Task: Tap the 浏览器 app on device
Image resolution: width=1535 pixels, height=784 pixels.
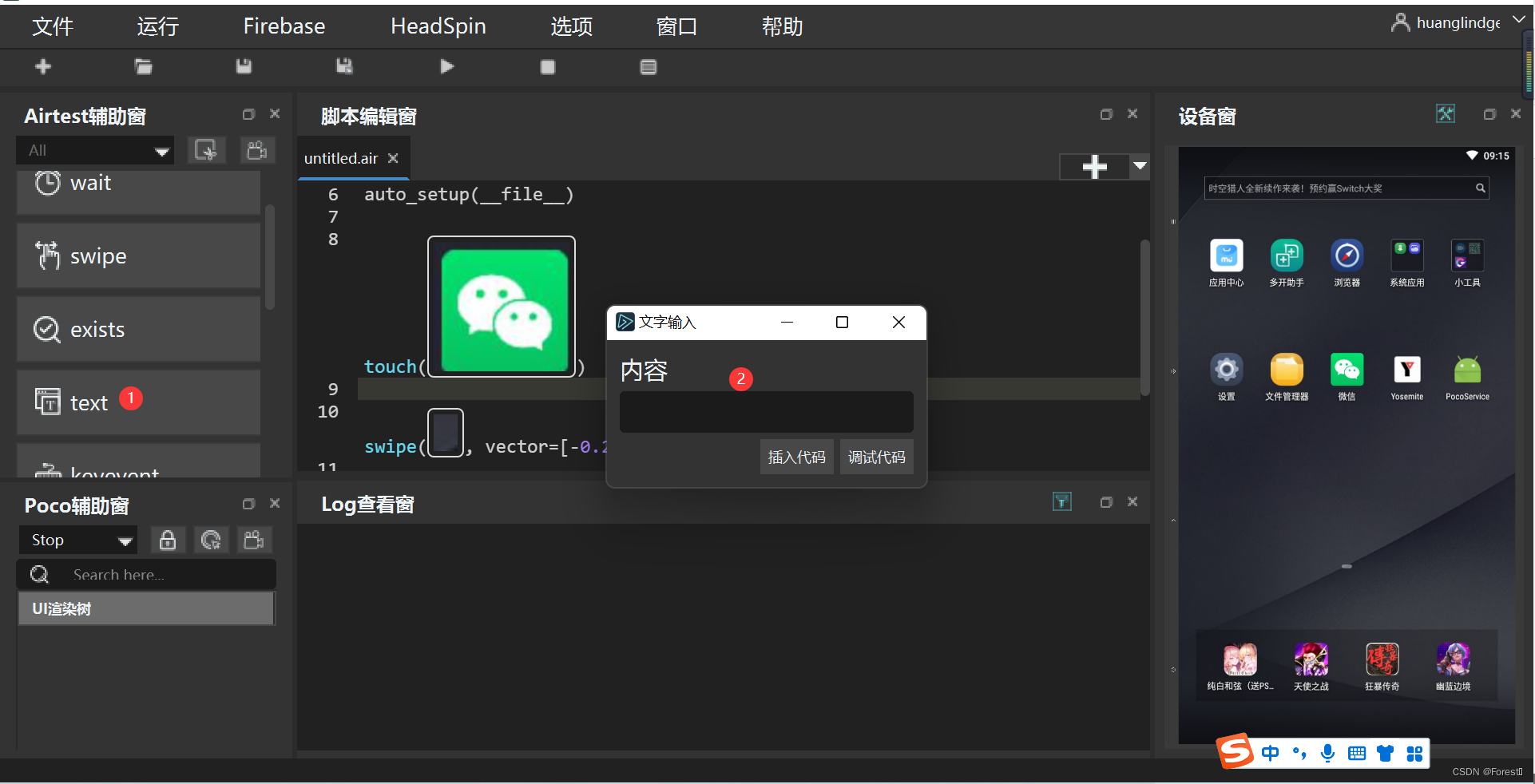Action: (1347, 263)
